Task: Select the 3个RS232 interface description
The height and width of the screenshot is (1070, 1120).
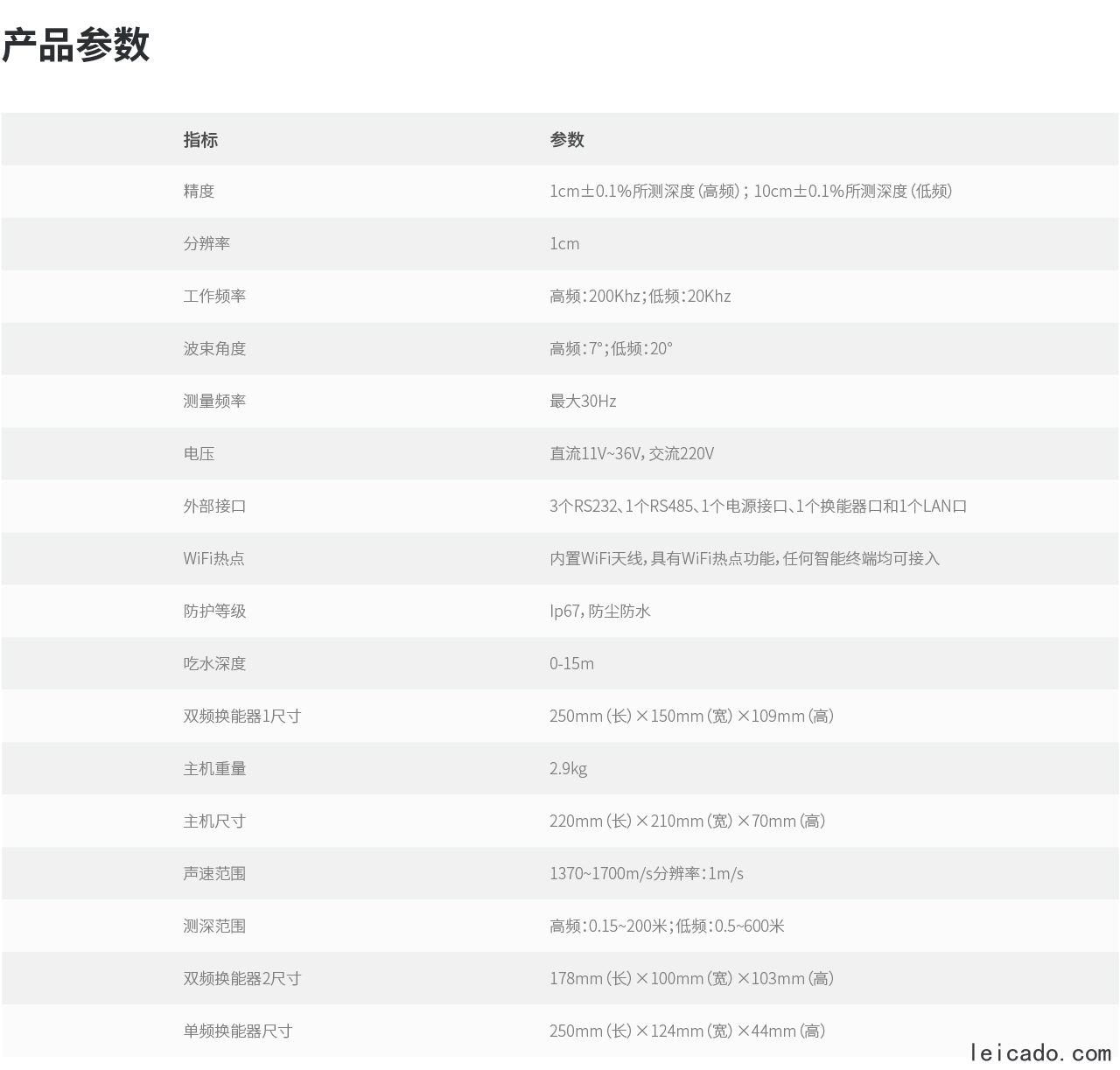Action: [x=758, y=507]
